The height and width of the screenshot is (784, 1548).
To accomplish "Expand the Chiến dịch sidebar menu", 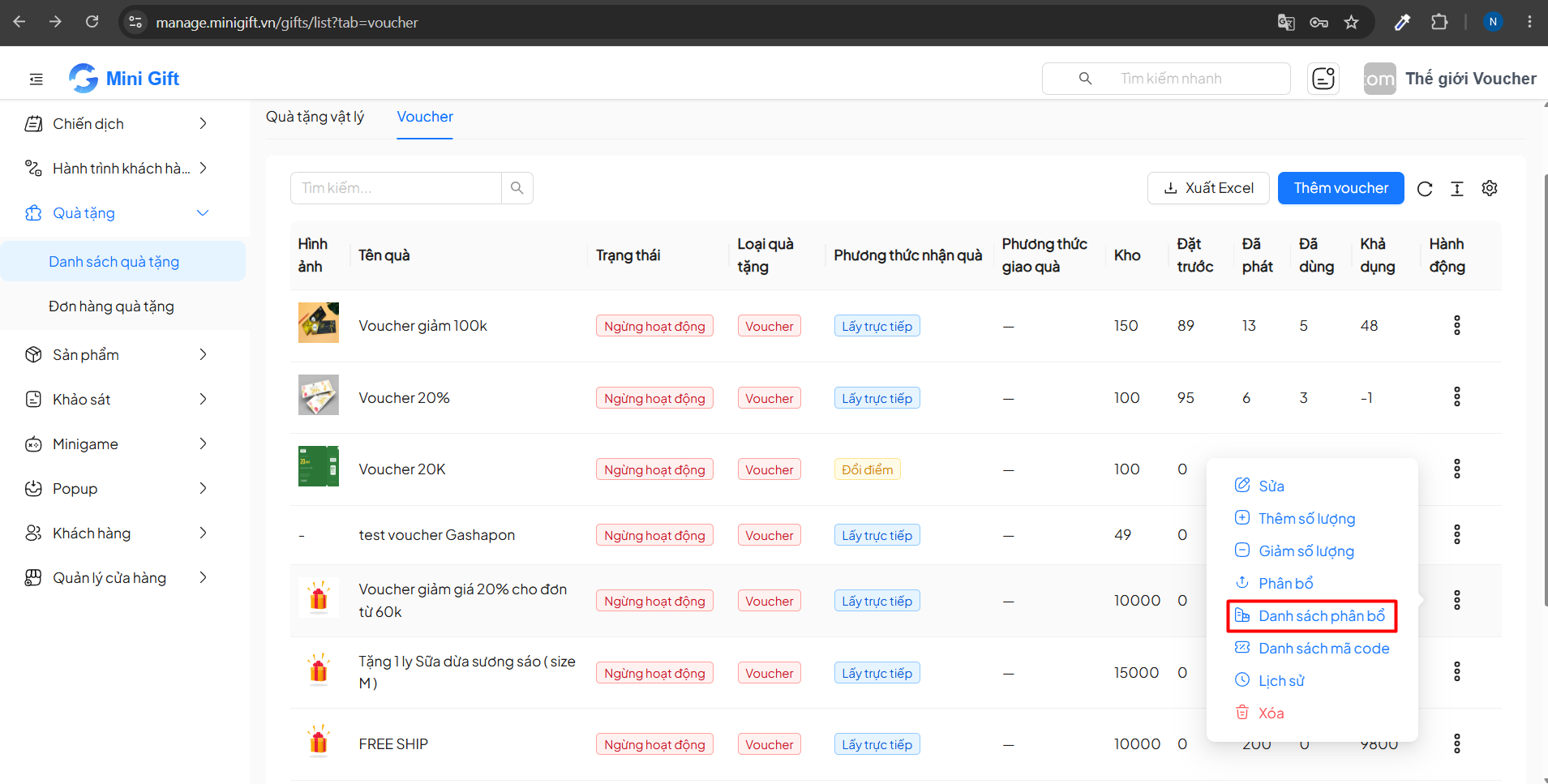I will click(x=116, y=124).
